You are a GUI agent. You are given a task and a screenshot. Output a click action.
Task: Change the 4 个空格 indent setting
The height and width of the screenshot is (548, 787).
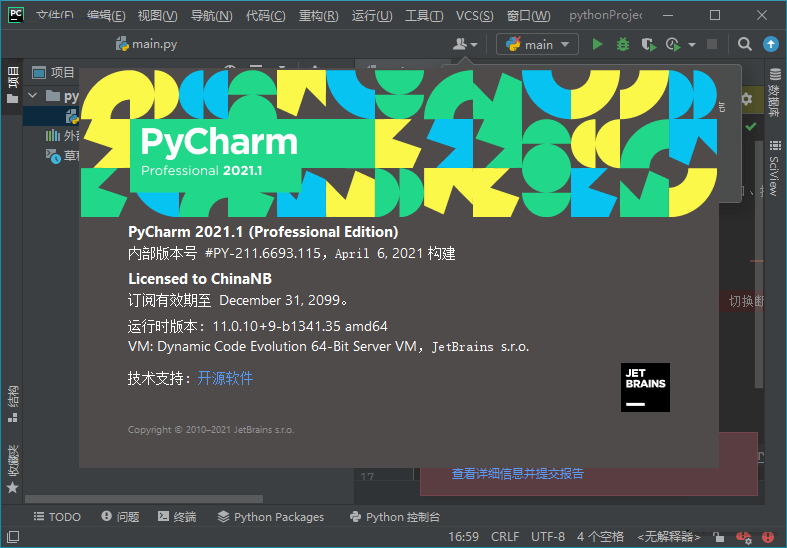click(600, 536)
